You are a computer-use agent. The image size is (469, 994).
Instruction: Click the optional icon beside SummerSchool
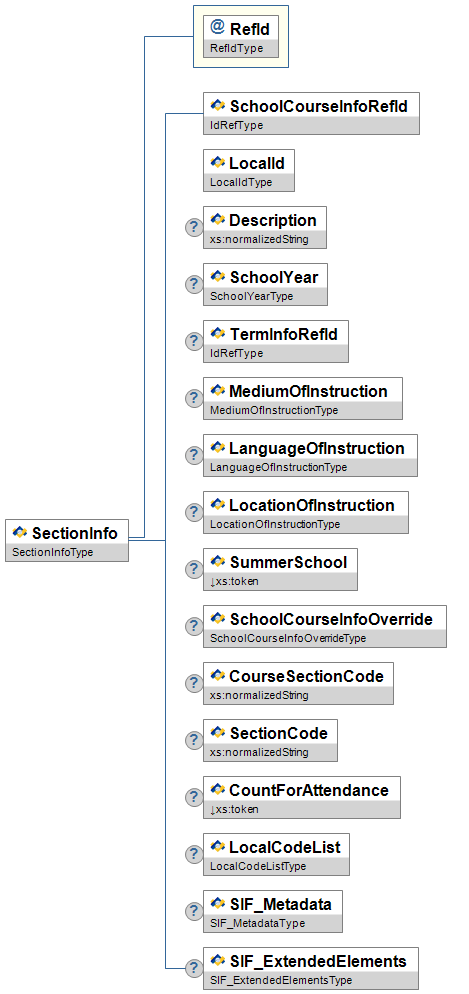click(193, 569)
